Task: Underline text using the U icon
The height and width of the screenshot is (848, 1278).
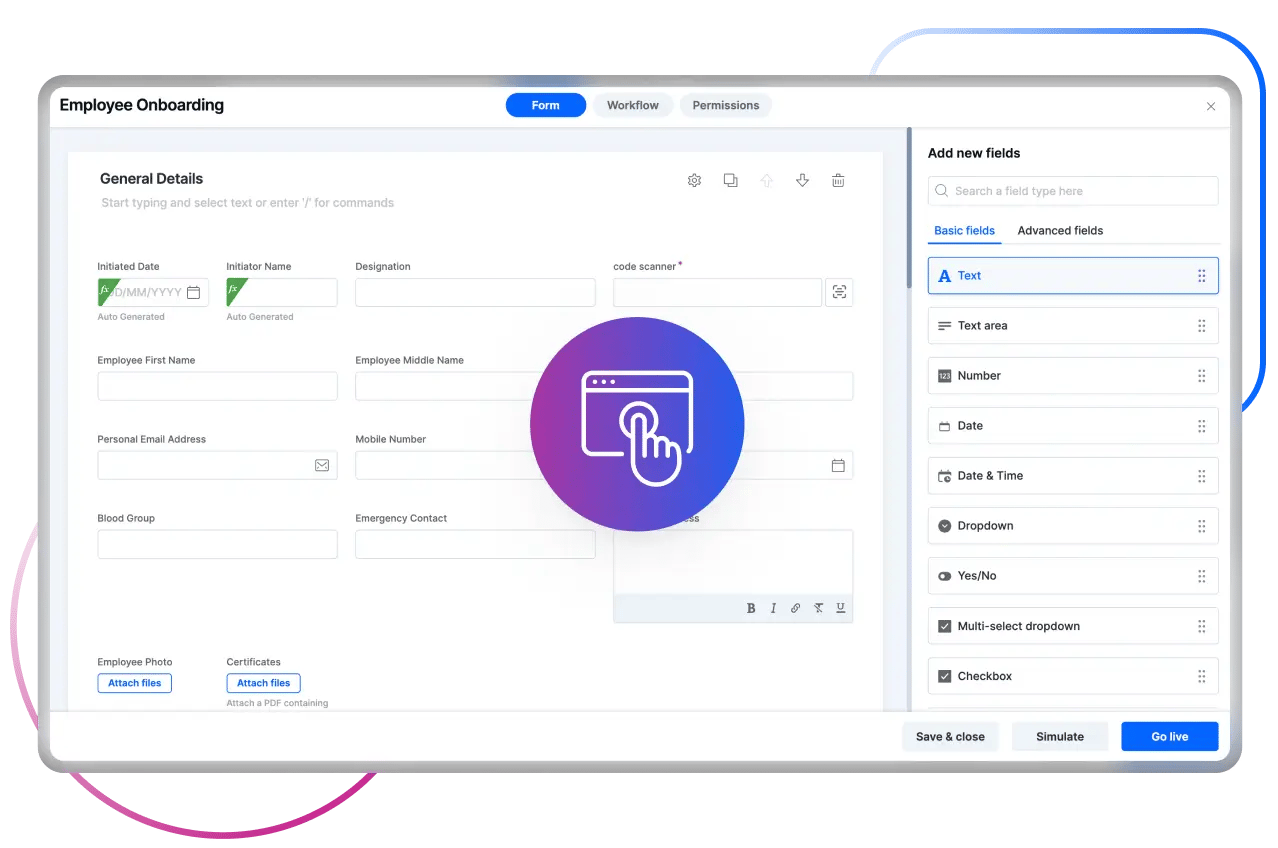Action: [x=840, y=608]
